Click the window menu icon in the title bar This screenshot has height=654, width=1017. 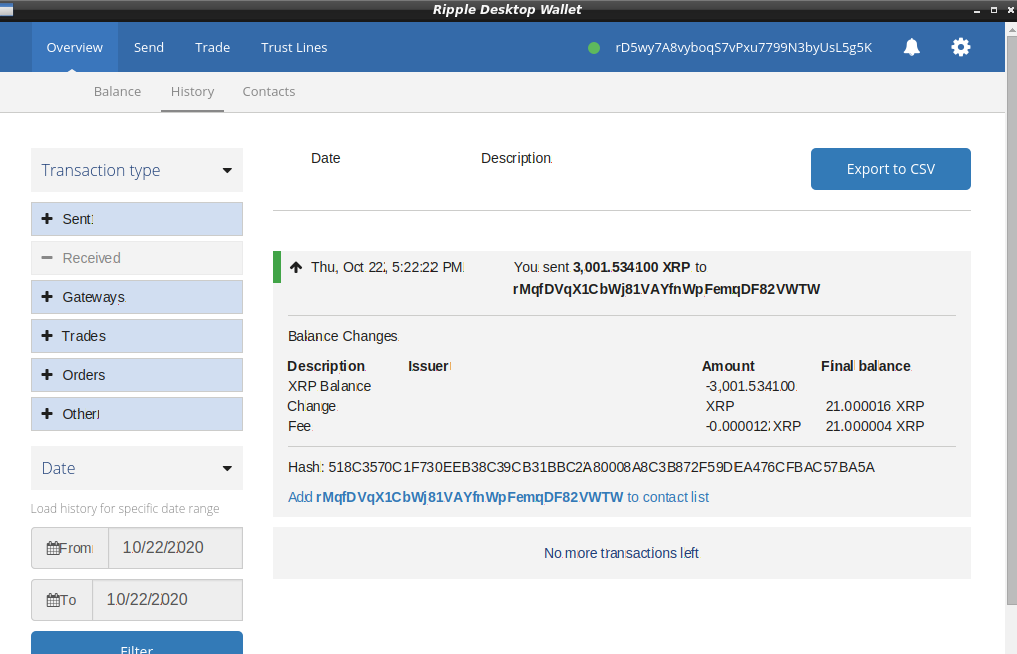click(6, 9)
